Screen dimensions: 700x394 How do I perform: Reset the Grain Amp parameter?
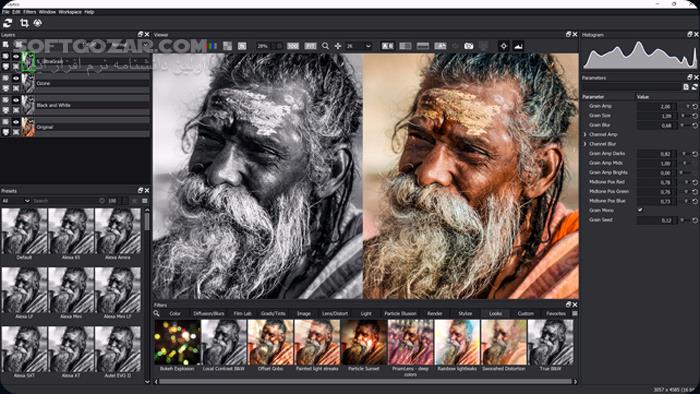695,106
